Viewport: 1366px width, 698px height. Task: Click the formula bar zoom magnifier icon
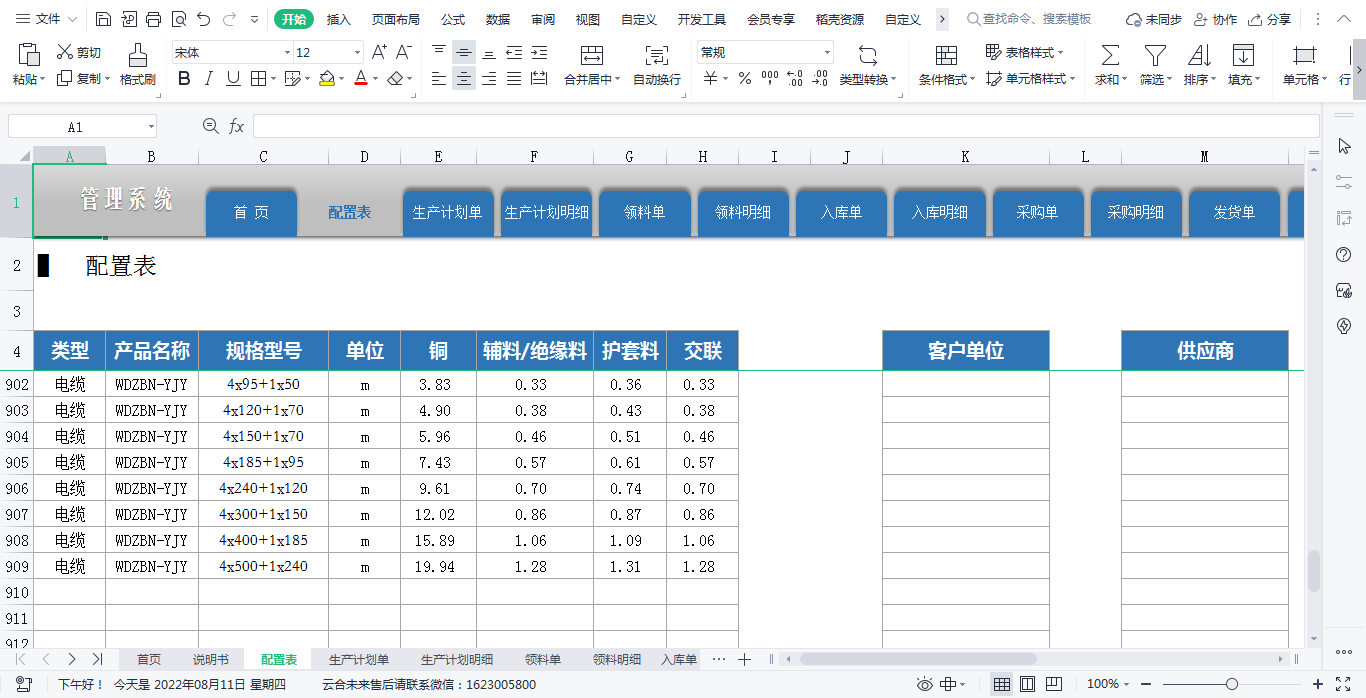[210, 126]
